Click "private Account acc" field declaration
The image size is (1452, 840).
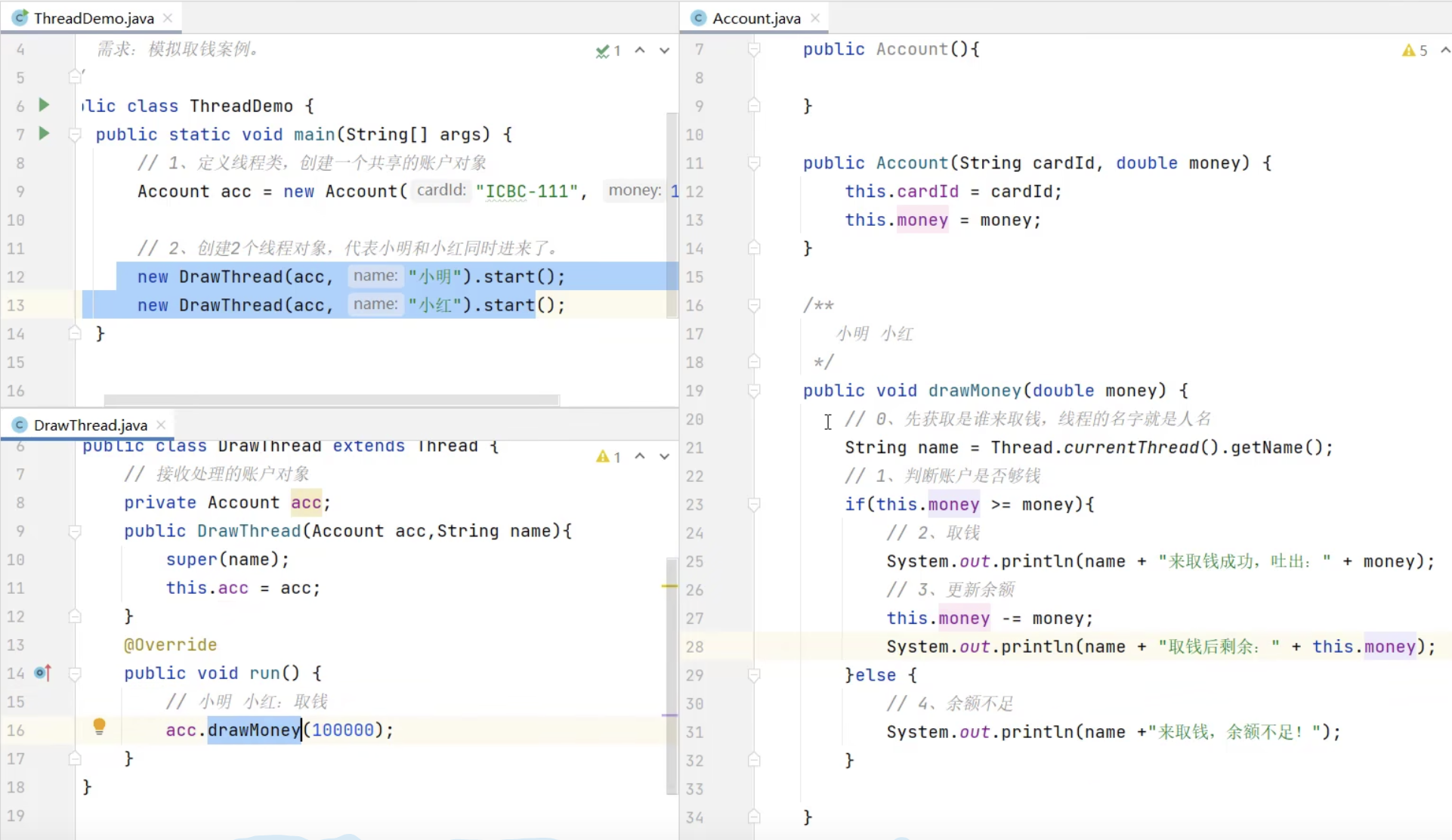[x=227, y=502]
